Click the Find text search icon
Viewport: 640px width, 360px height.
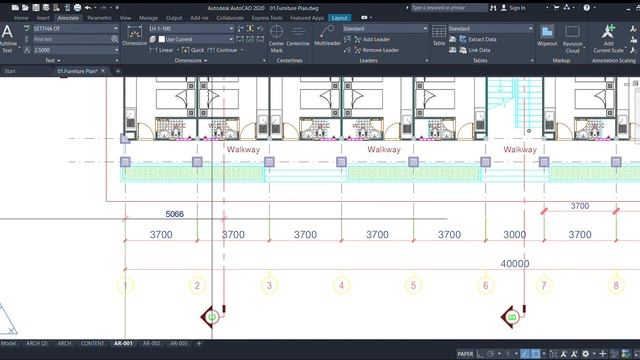pyautogui.click(x=115, y=39)
